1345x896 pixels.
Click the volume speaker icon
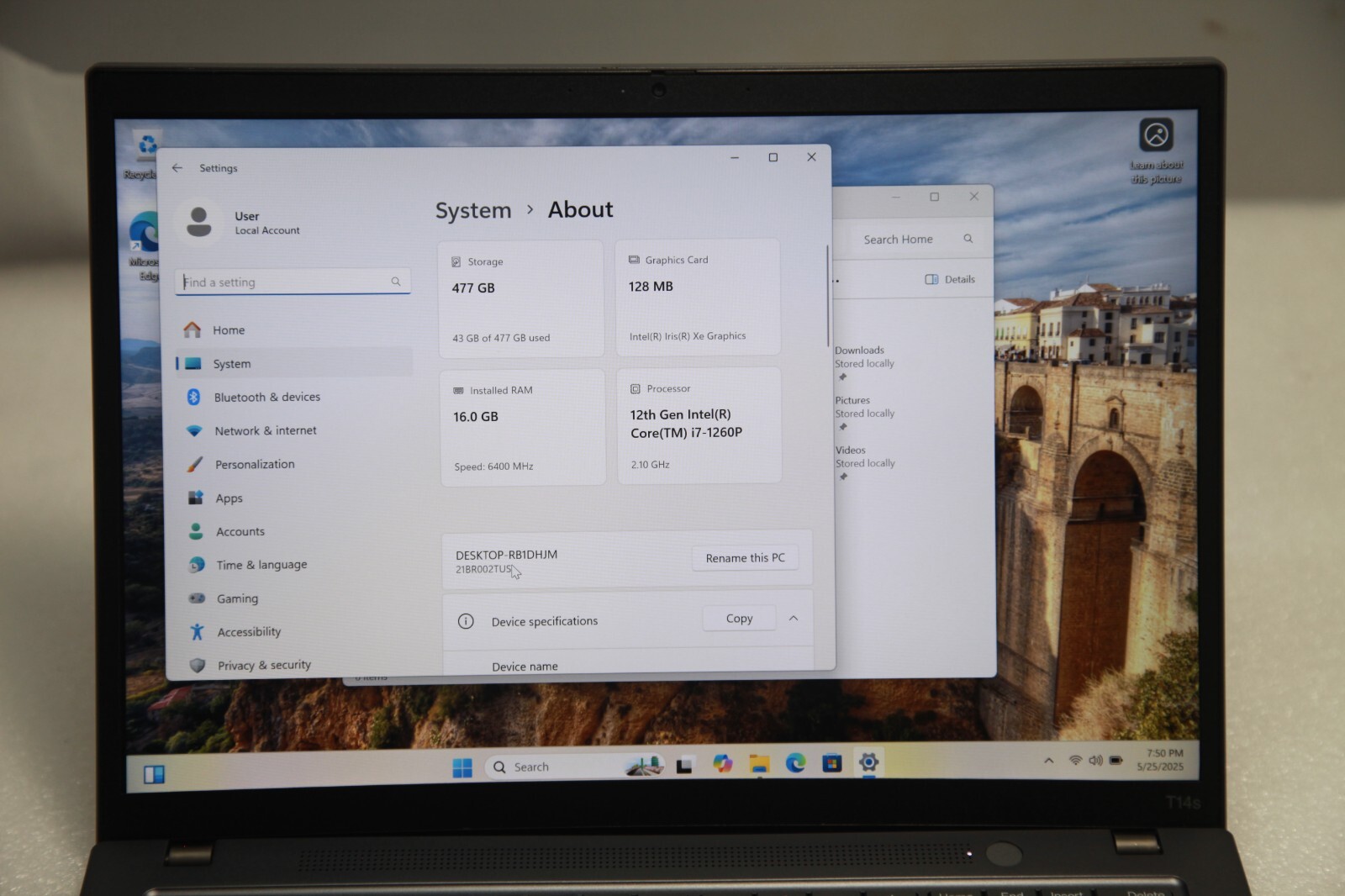(x=1095, y=760)
